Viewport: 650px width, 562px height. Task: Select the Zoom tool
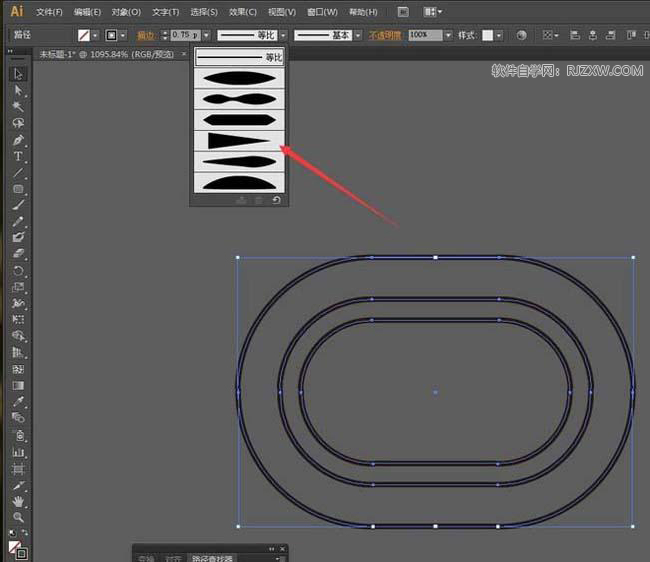(18, 517)
